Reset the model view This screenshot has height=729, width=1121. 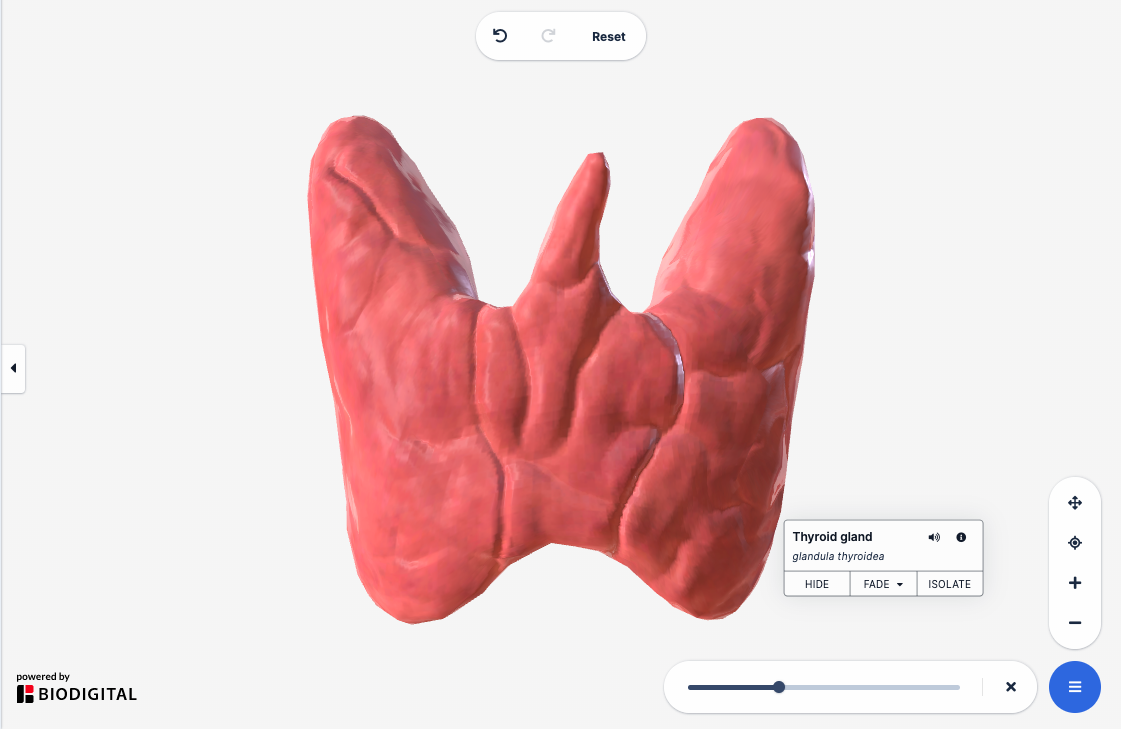(x=608, y=36)
